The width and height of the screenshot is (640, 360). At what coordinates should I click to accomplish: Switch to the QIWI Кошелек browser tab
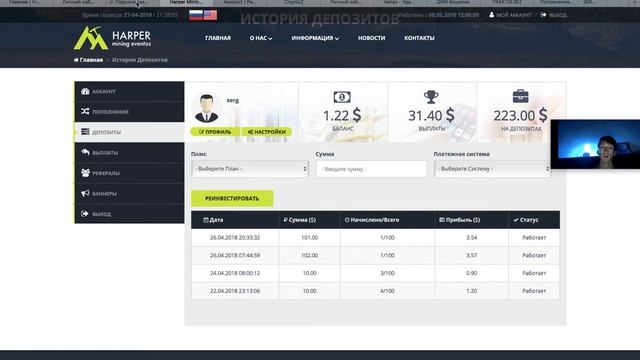[453, 2]
